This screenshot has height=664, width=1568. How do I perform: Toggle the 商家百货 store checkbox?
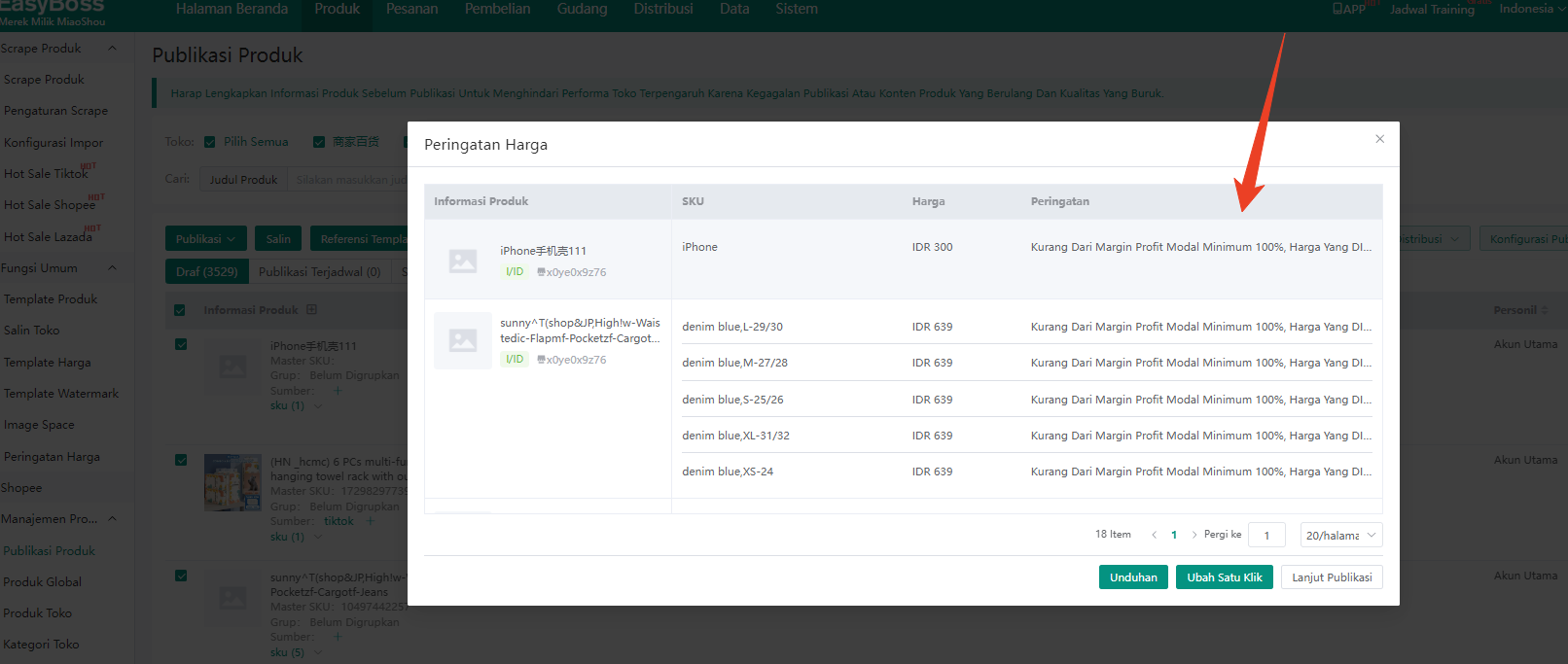coord(318,142)
